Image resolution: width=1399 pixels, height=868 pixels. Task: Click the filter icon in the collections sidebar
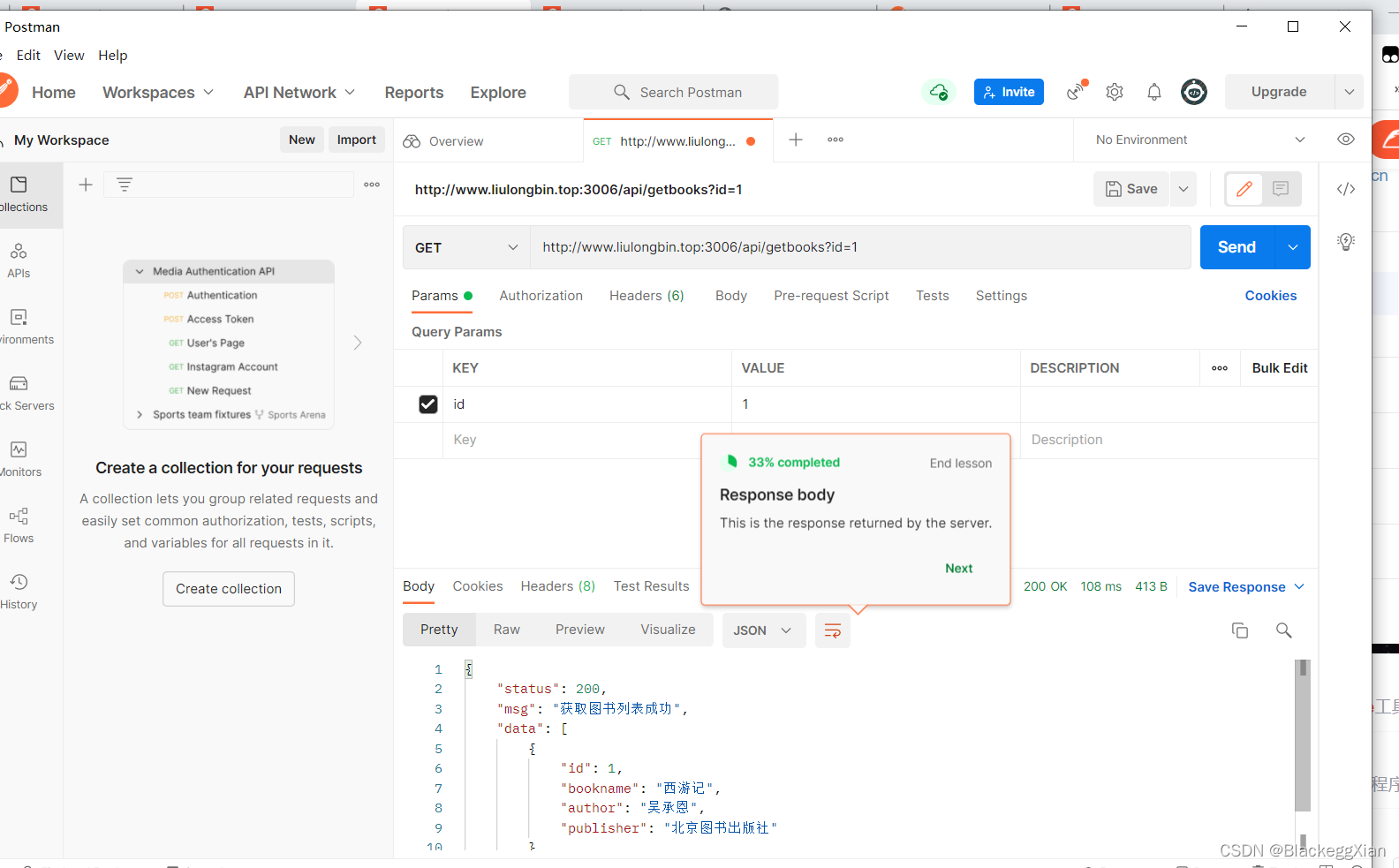125,185
